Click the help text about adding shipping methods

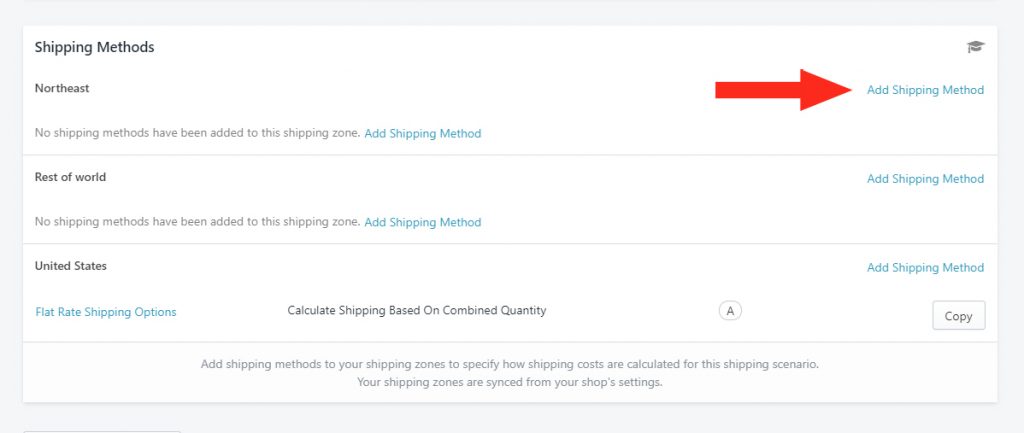point(509,364)
